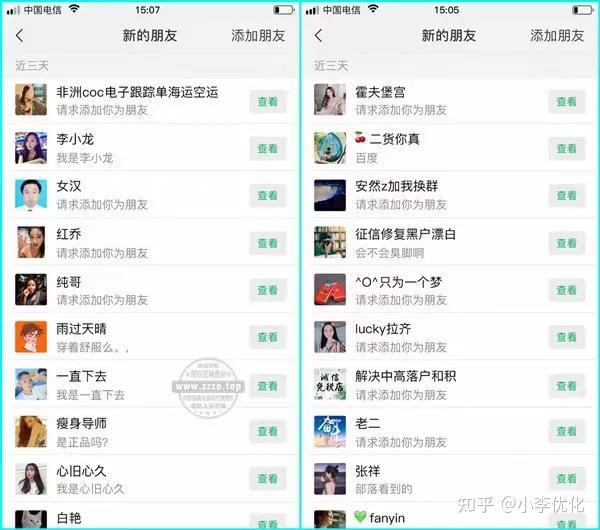Open 女汉's profile avatar

pyautogui.click(x=31, y=195)
